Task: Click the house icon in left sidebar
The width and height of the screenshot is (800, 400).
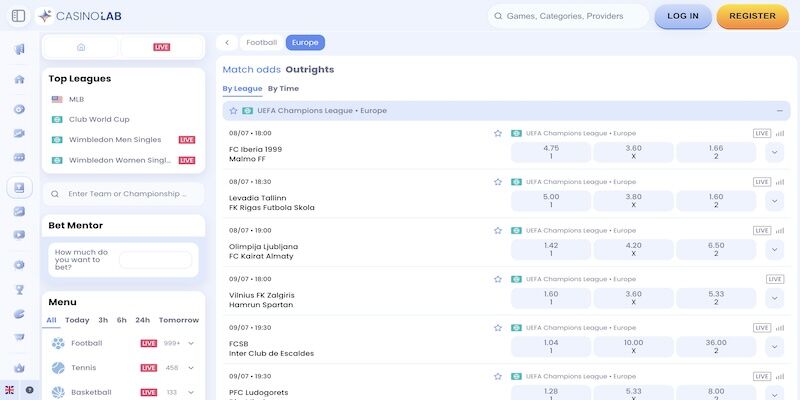Action: point(19,79)
